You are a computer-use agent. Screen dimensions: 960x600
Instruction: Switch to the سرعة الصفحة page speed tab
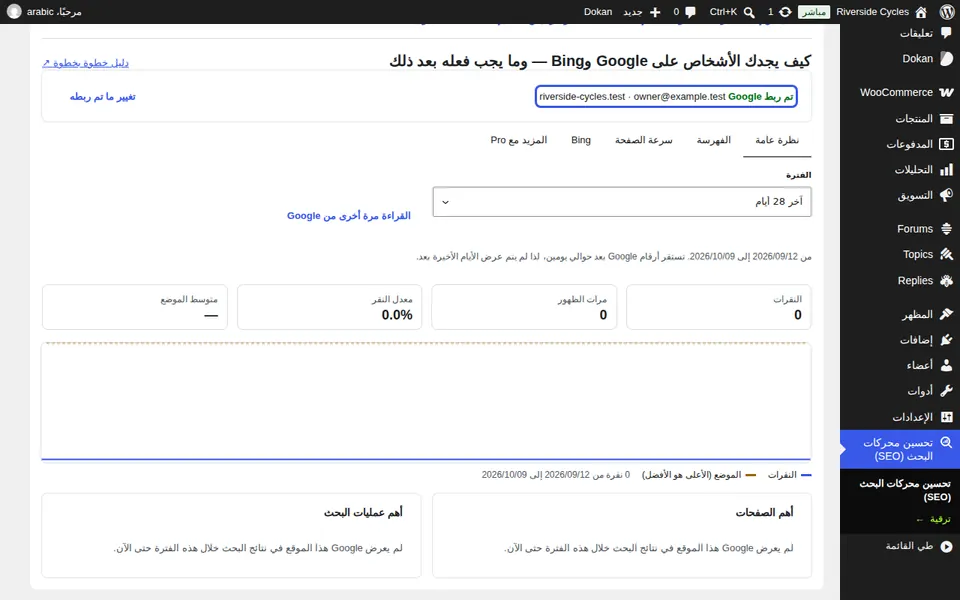tap(643, 140)
